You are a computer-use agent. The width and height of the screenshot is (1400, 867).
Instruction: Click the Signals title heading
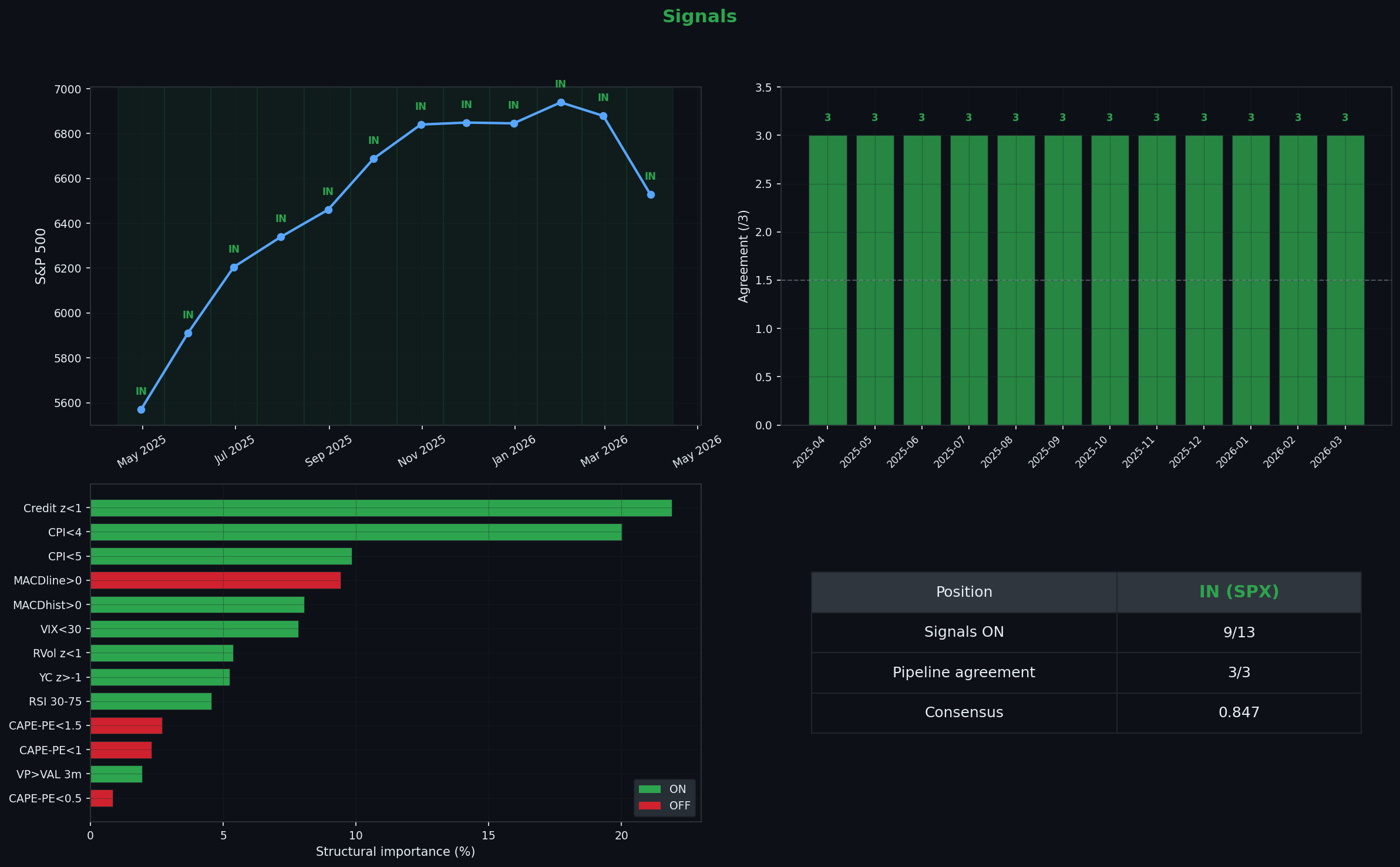click(699, 16)
